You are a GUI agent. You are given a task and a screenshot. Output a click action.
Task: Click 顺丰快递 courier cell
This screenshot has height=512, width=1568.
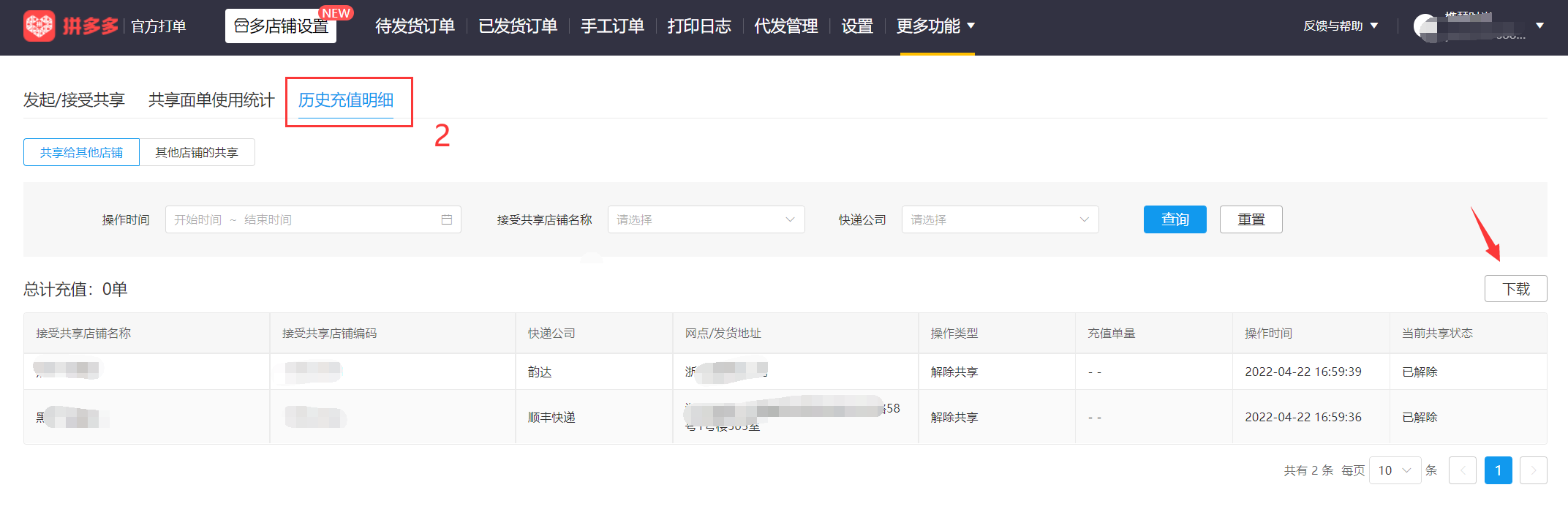(x=551, y=418)
